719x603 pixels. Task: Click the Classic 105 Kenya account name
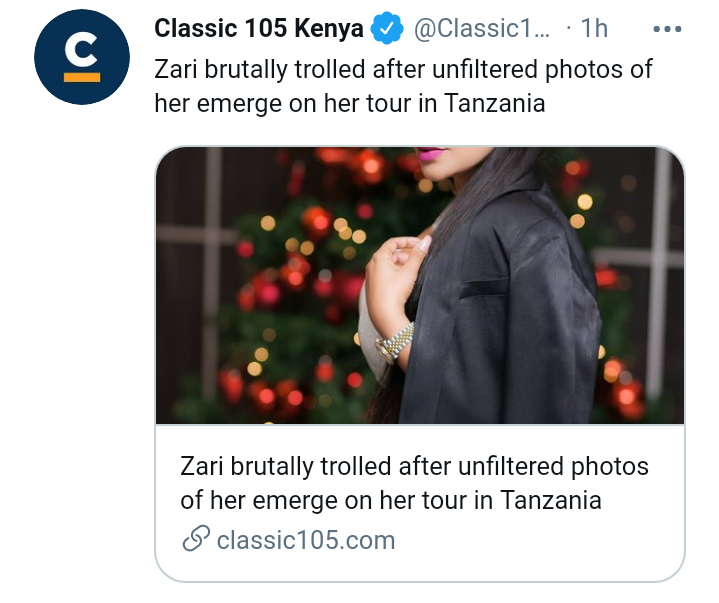(259, 28)
